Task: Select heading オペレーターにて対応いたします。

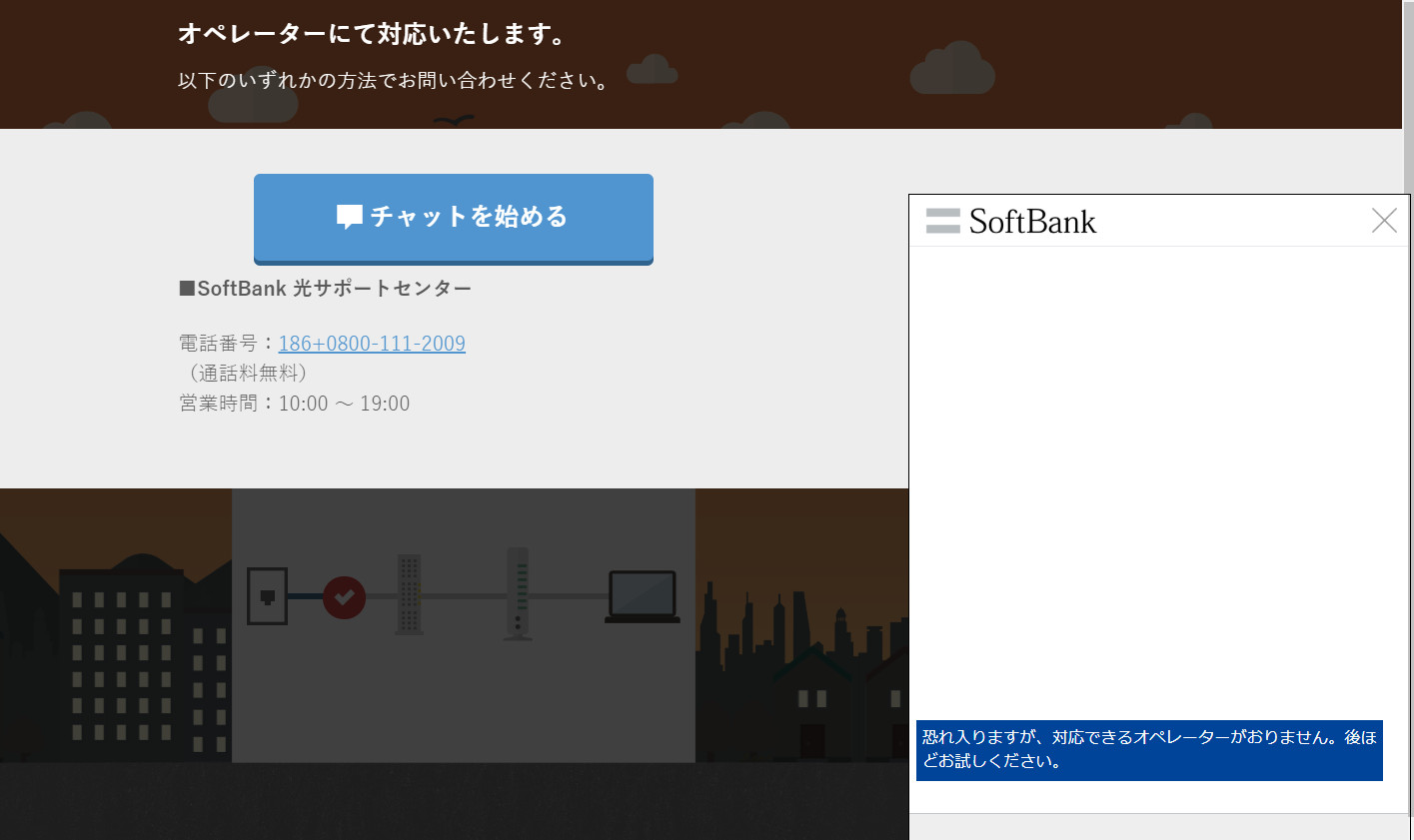Action: 374,34
